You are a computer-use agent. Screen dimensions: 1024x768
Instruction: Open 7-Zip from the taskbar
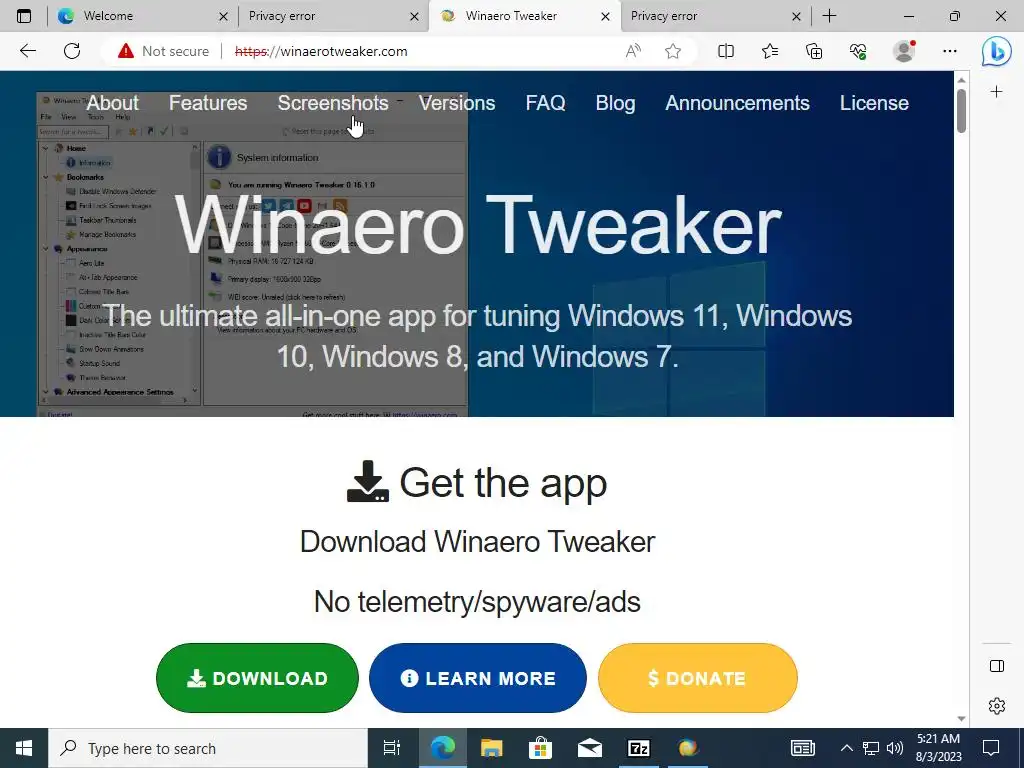(x=638, y=748)
